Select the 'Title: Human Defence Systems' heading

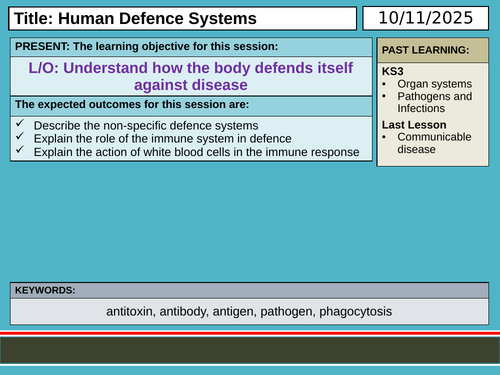click(x=135, y=18)
